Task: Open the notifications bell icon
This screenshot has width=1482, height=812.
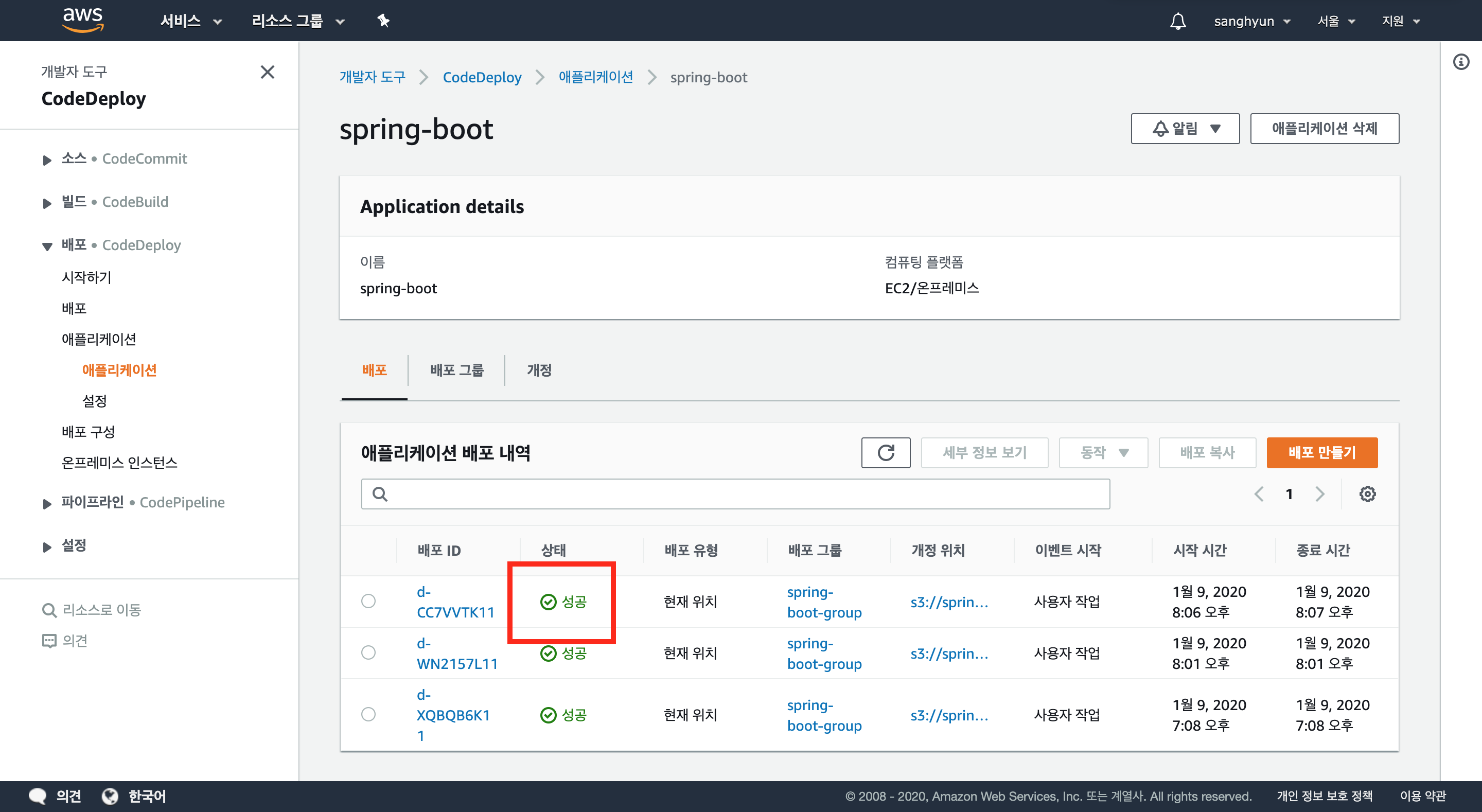Action: 1178,21
